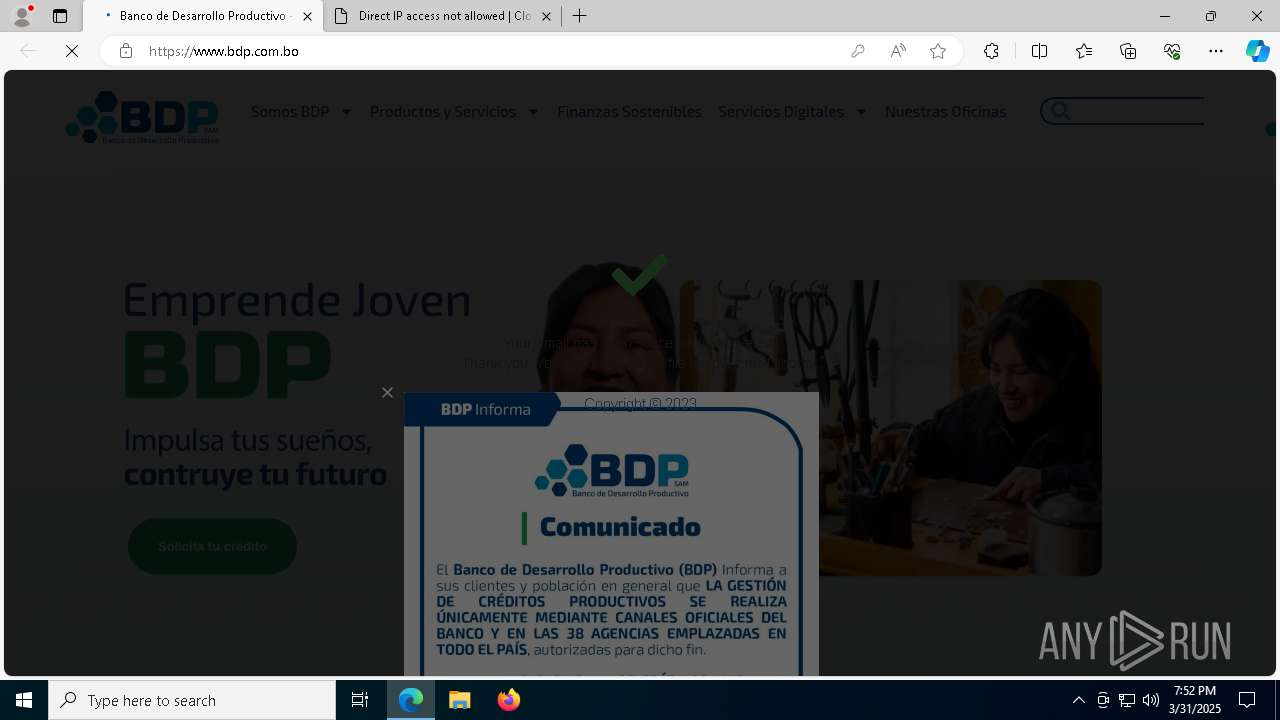
Task: Close the Direct IP access tab
Action: coord(546,16)
